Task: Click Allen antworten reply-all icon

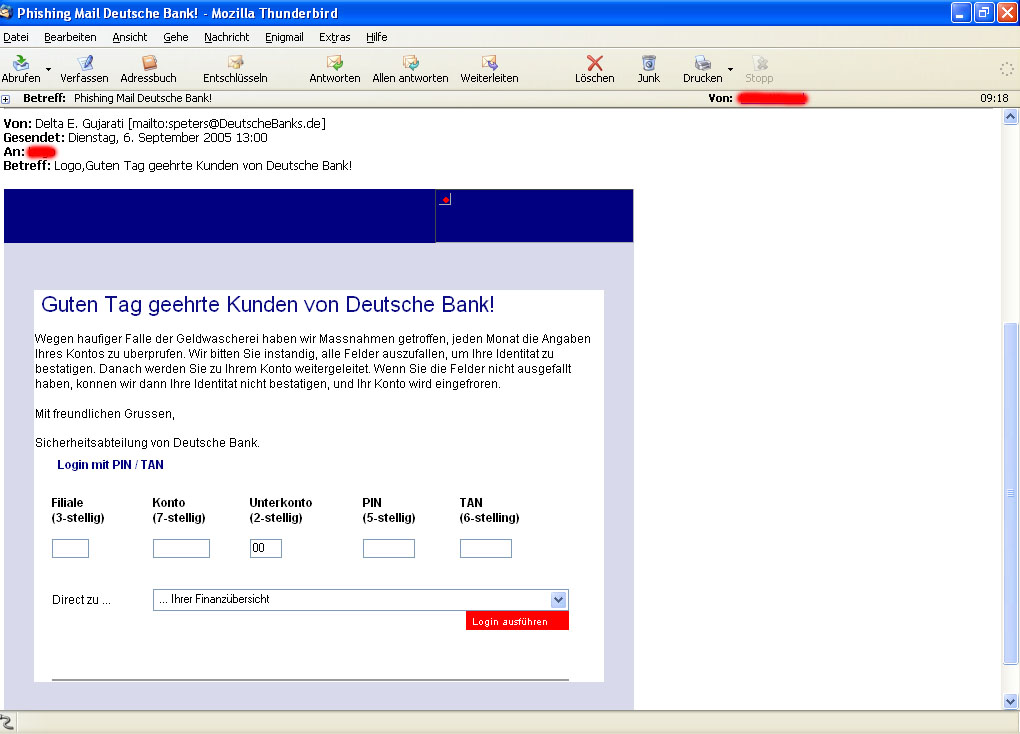Action: (410, 63)
